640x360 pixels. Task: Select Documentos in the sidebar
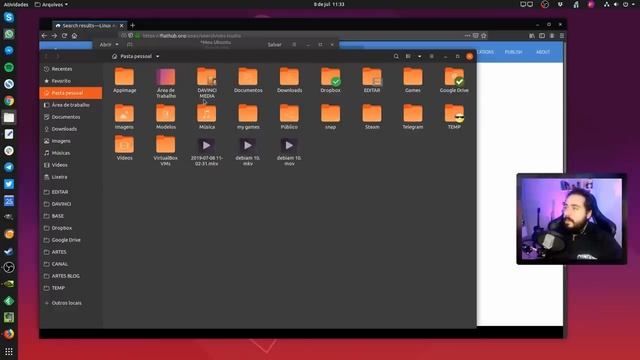(71, 117)
